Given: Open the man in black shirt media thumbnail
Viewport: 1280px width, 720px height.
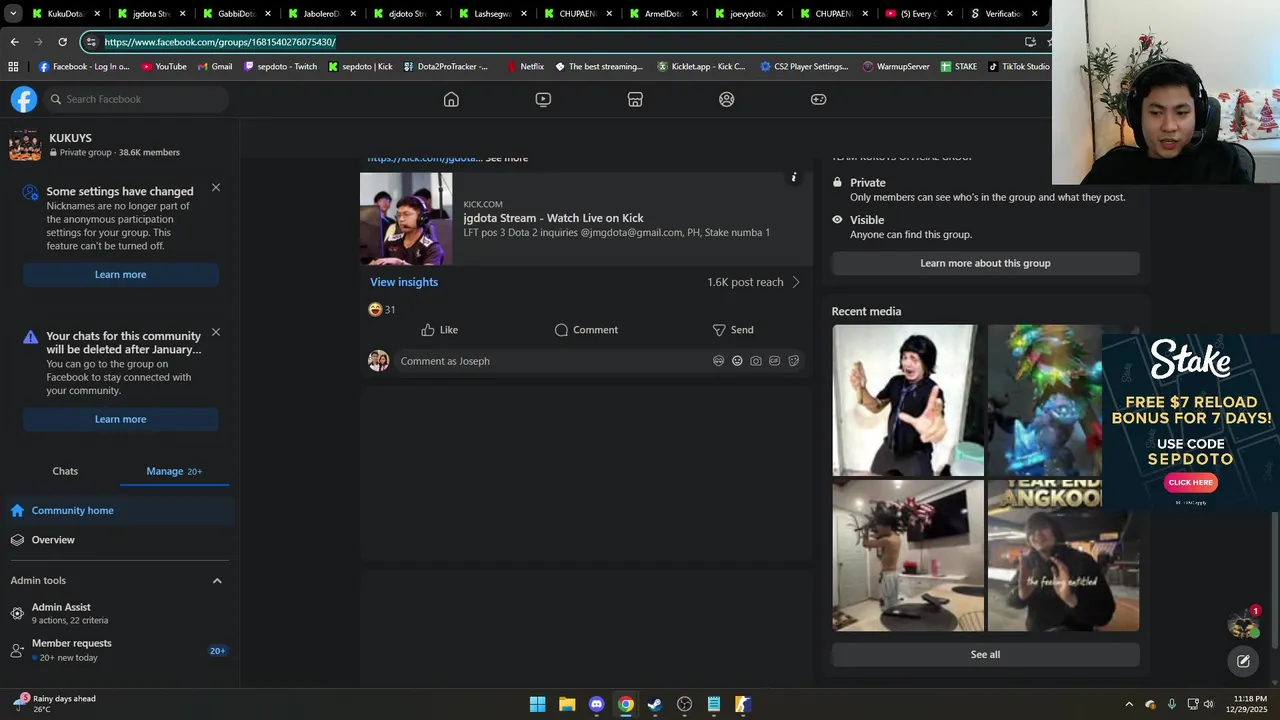Looking at the screenshot, I should 908,400.
